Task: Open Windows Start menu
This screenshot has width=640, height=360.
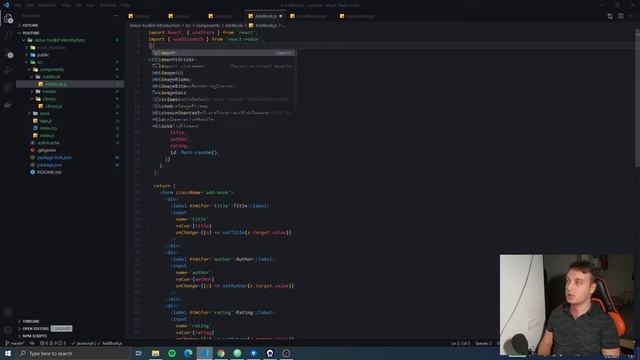Action: tap(8, 353)
